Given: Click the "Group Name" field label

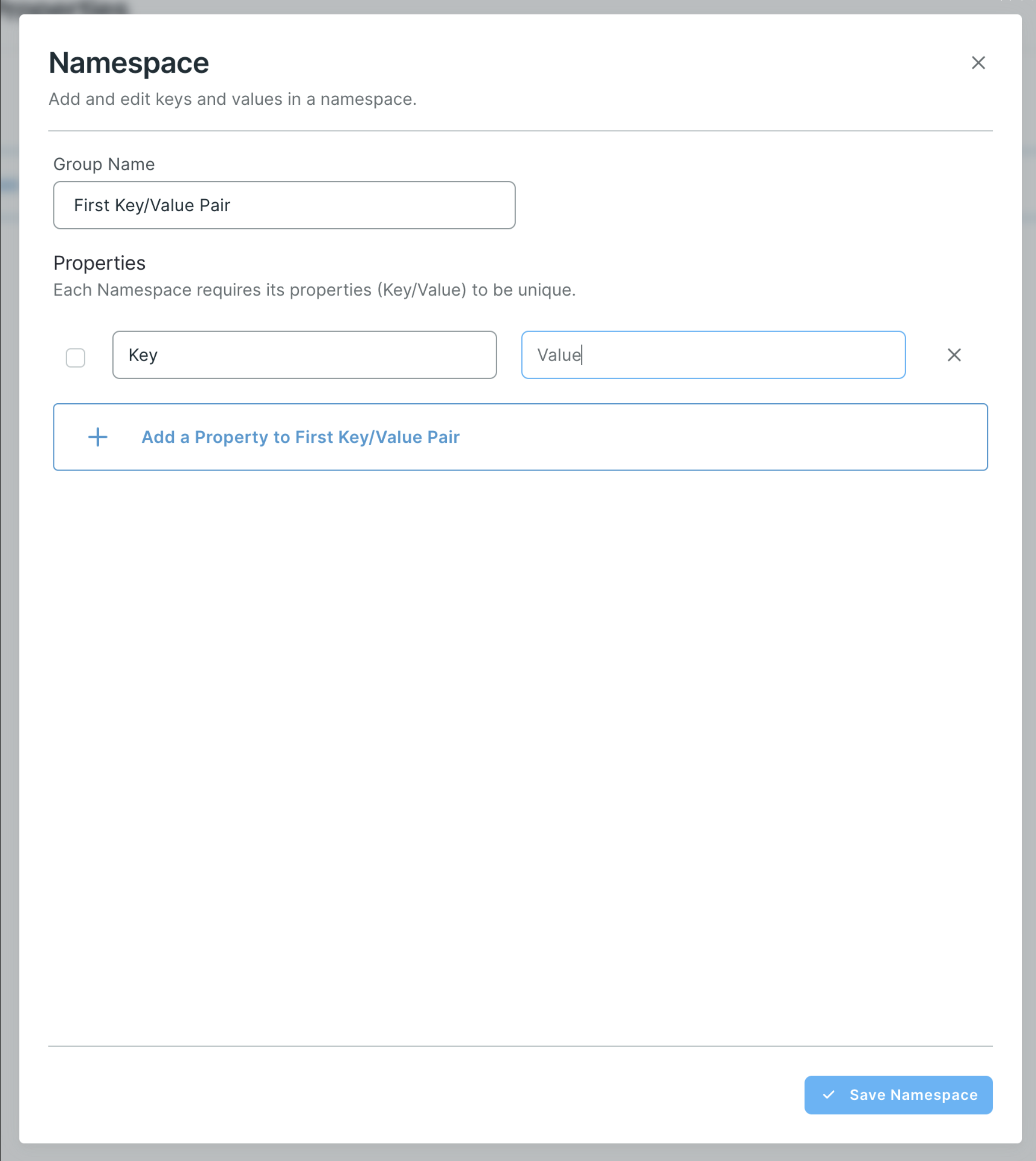Looking at the screenshot, I should click(x=104, y=164).
